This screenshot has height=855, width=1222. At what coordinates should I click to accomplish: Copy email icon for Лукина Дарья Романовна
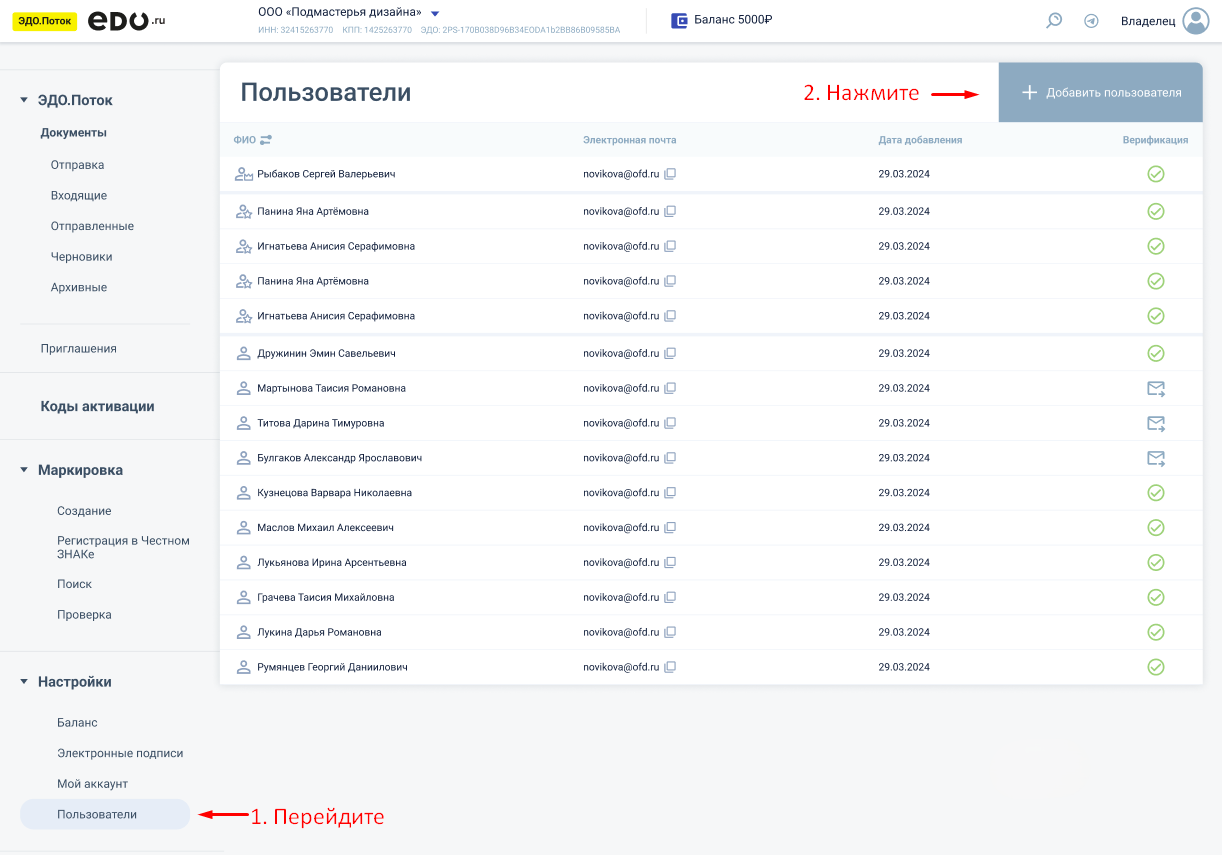coord(670,632)
